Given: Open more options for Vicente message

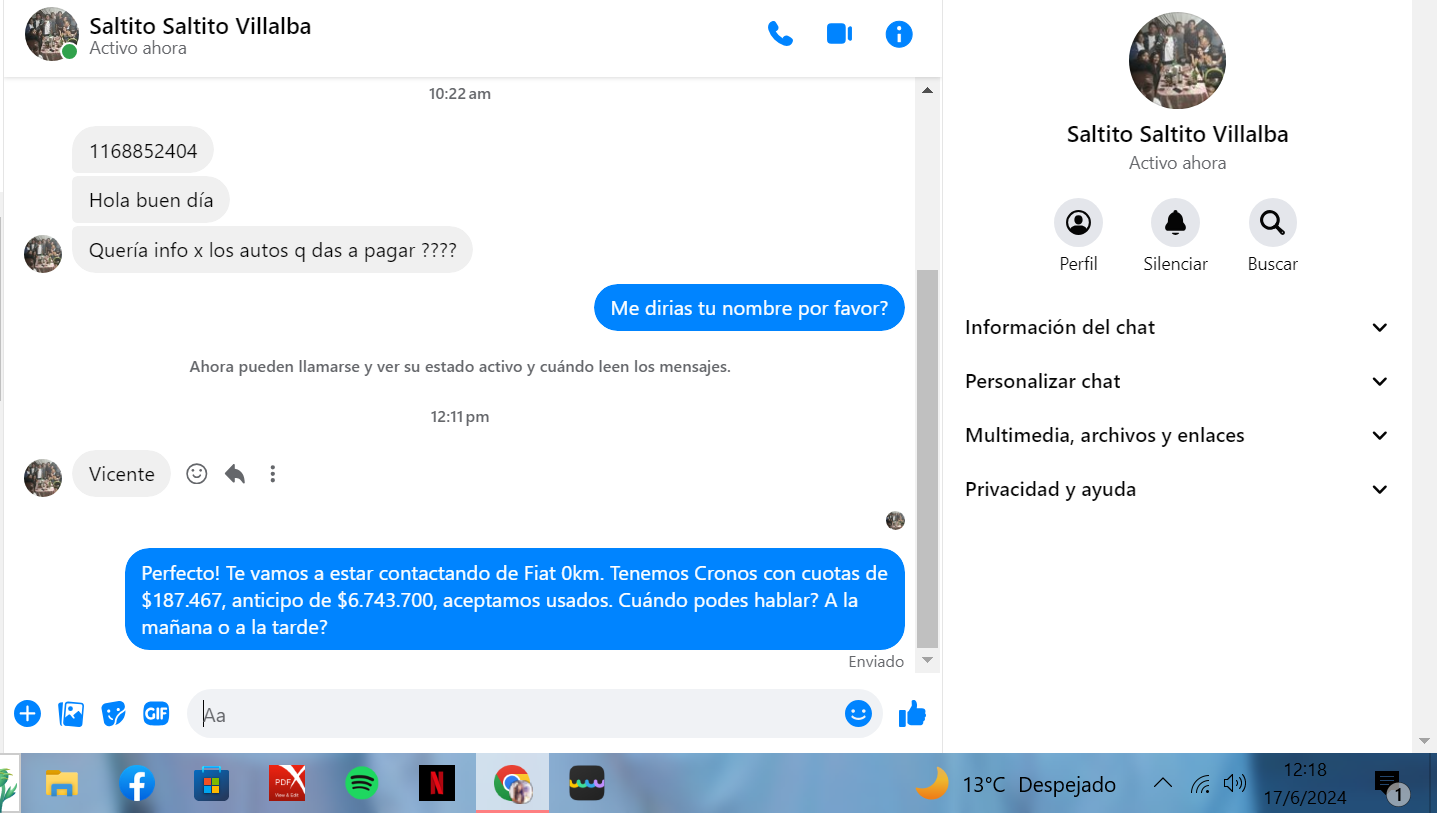Looking at the screenshot, I should 273,474.
